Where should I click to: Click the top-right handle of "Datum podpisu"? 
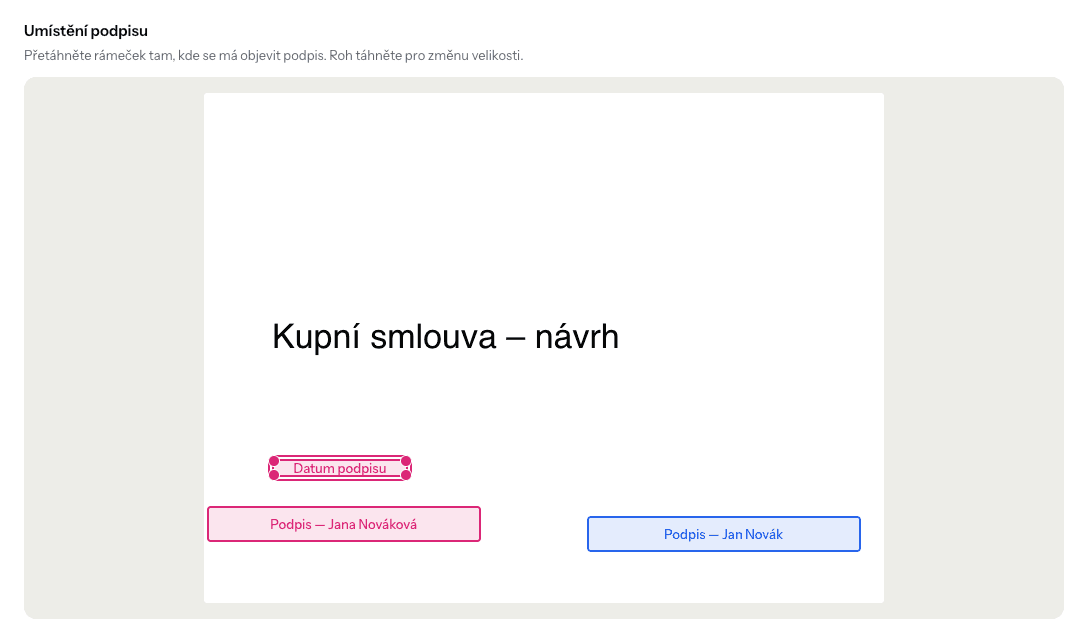pyautogui.click(x=406, y=462)
